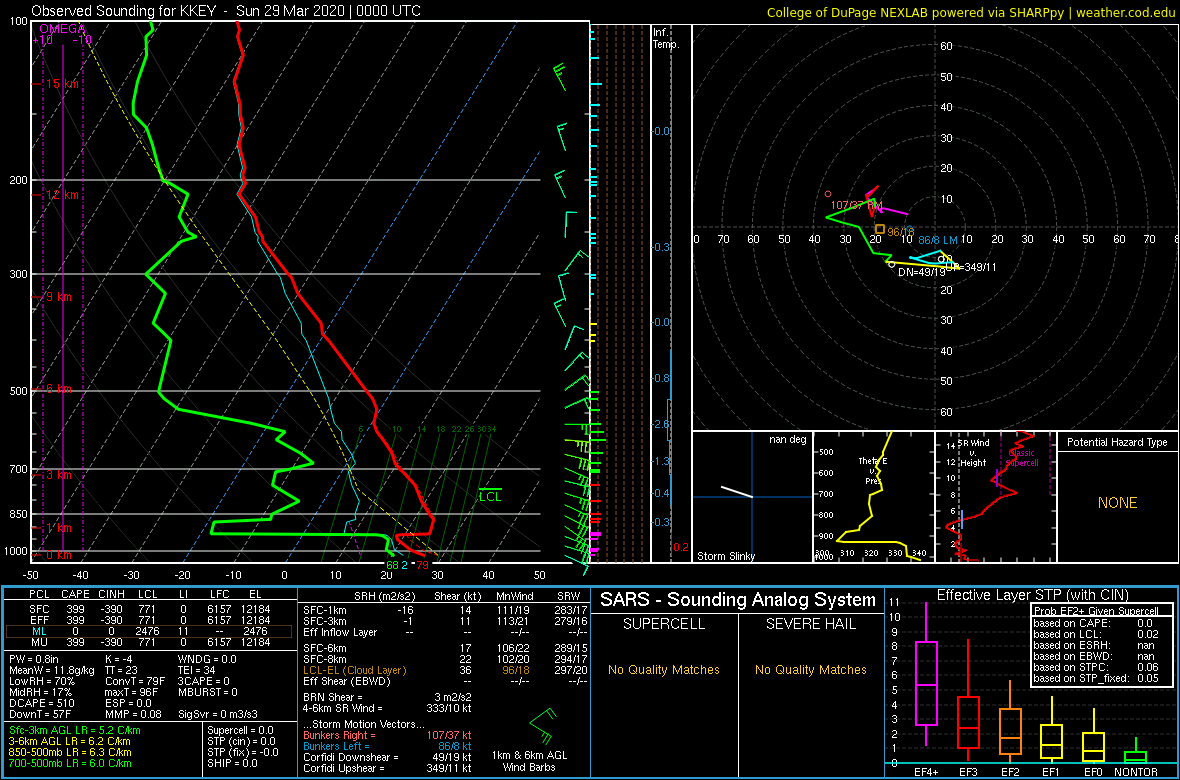This screenshot has height=780, width=1180.
Task: Click the Inf. Temp. column header
Action: tap(666, 38)
